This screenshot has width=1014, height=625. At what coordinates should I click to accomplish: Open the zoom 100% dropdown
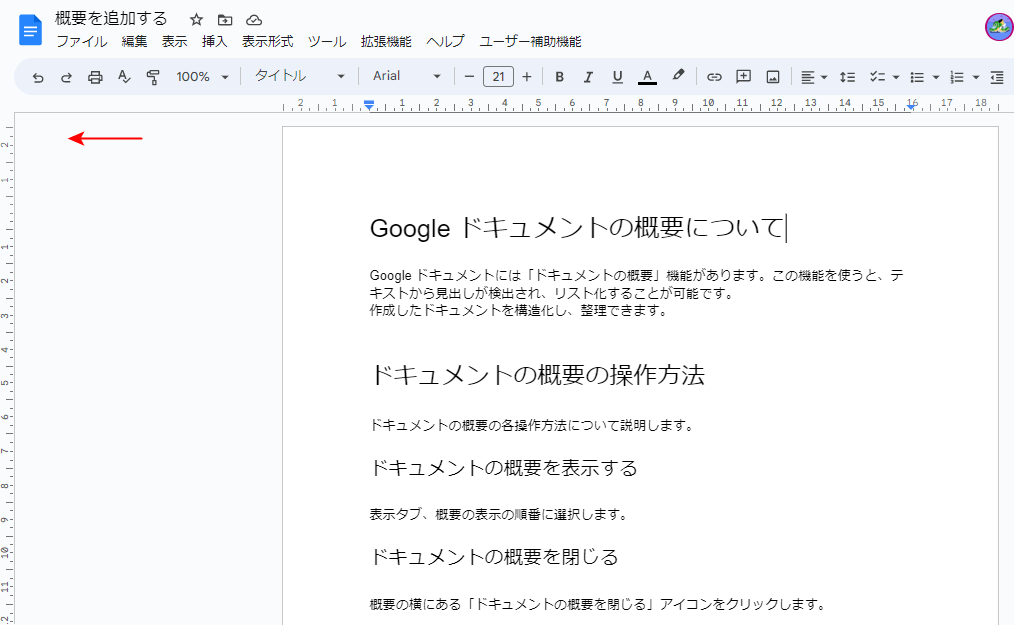[202, 77]
